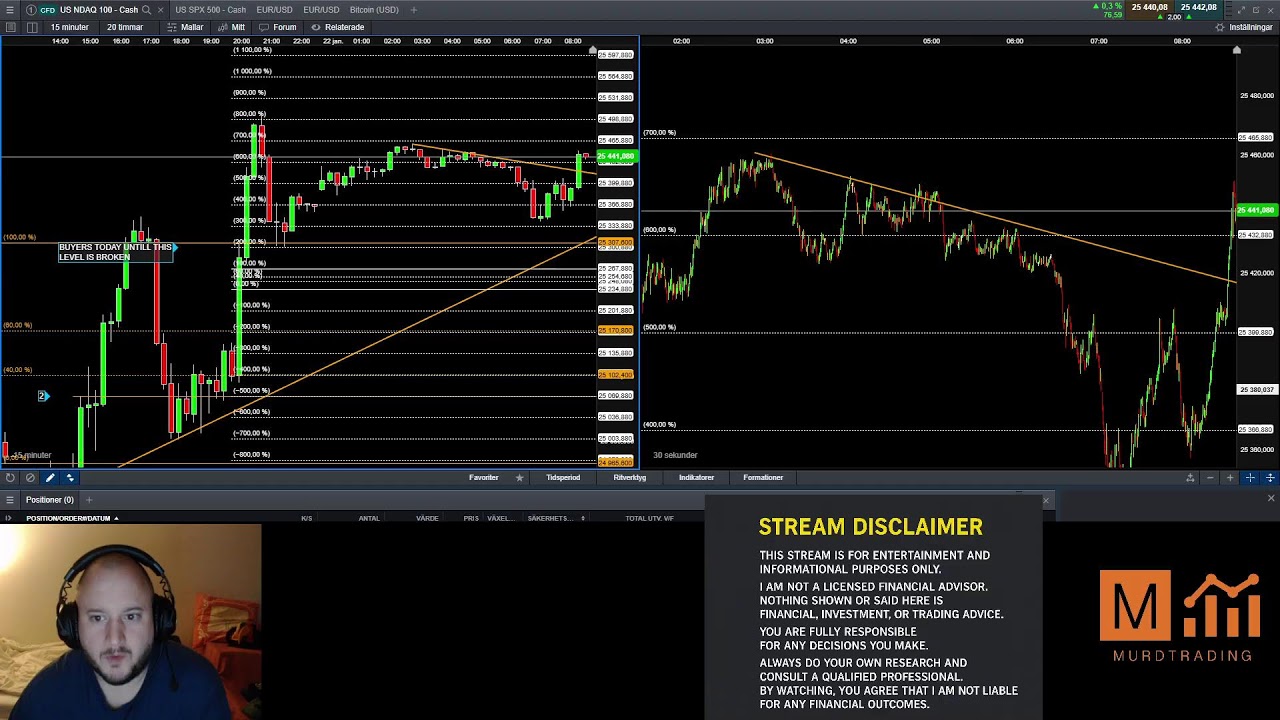Click current price label 25 441,080 left chart
Screen dimensions: 1280x720
(x=616, y=156)
